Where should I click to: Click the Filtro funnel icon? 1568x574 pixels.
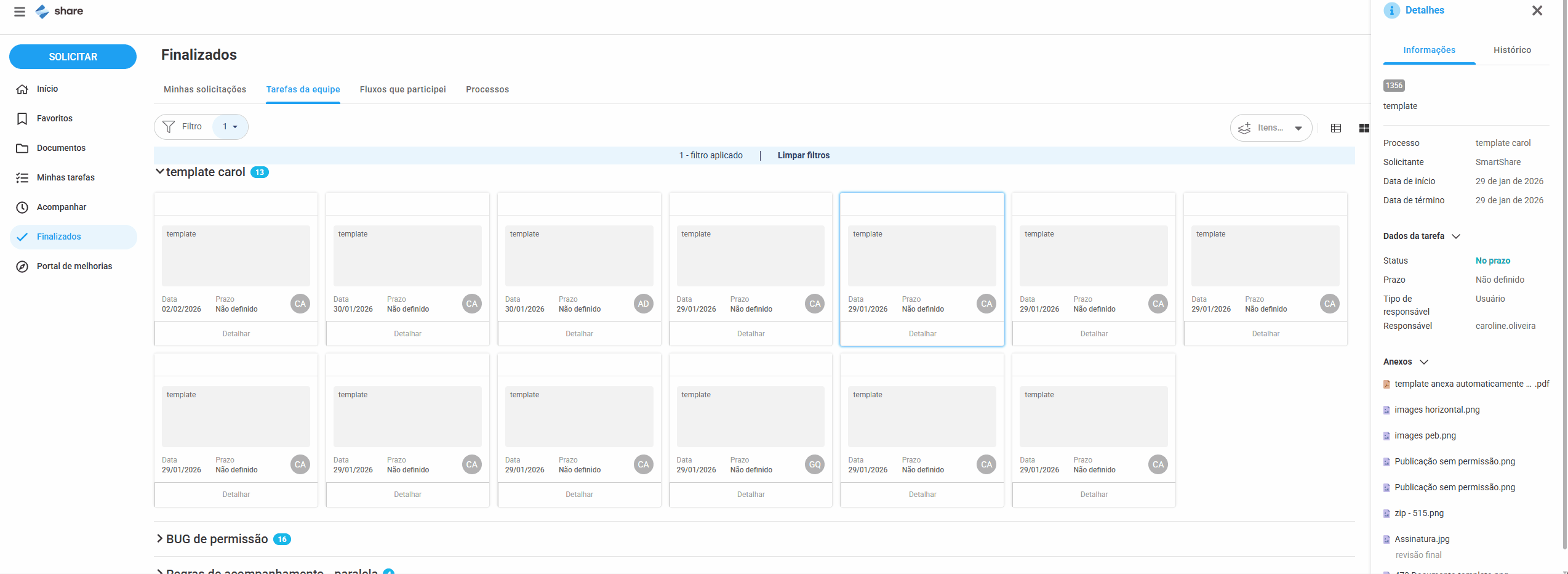(169, 127)
